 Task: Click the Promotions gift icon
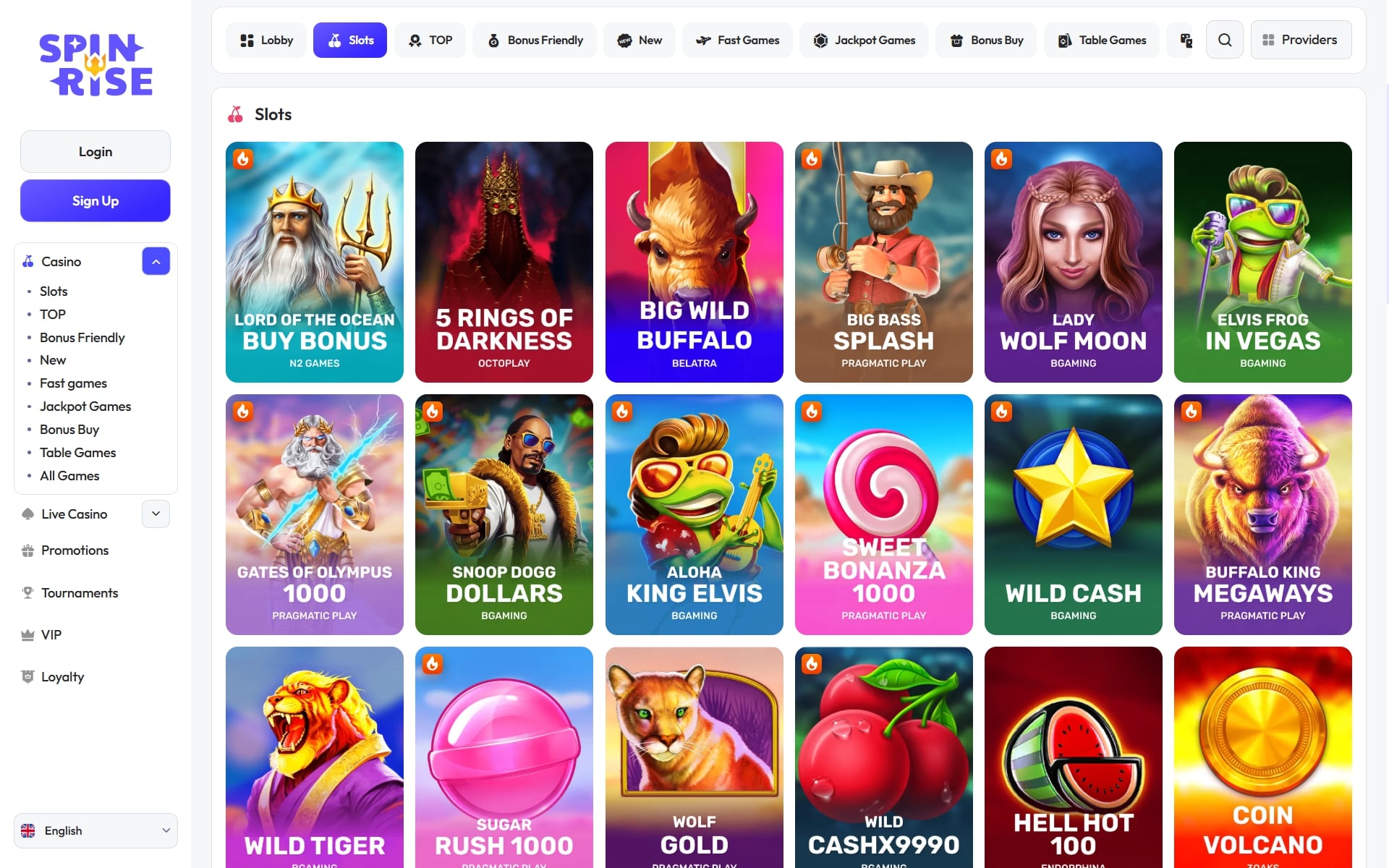(x=27, y=550)
